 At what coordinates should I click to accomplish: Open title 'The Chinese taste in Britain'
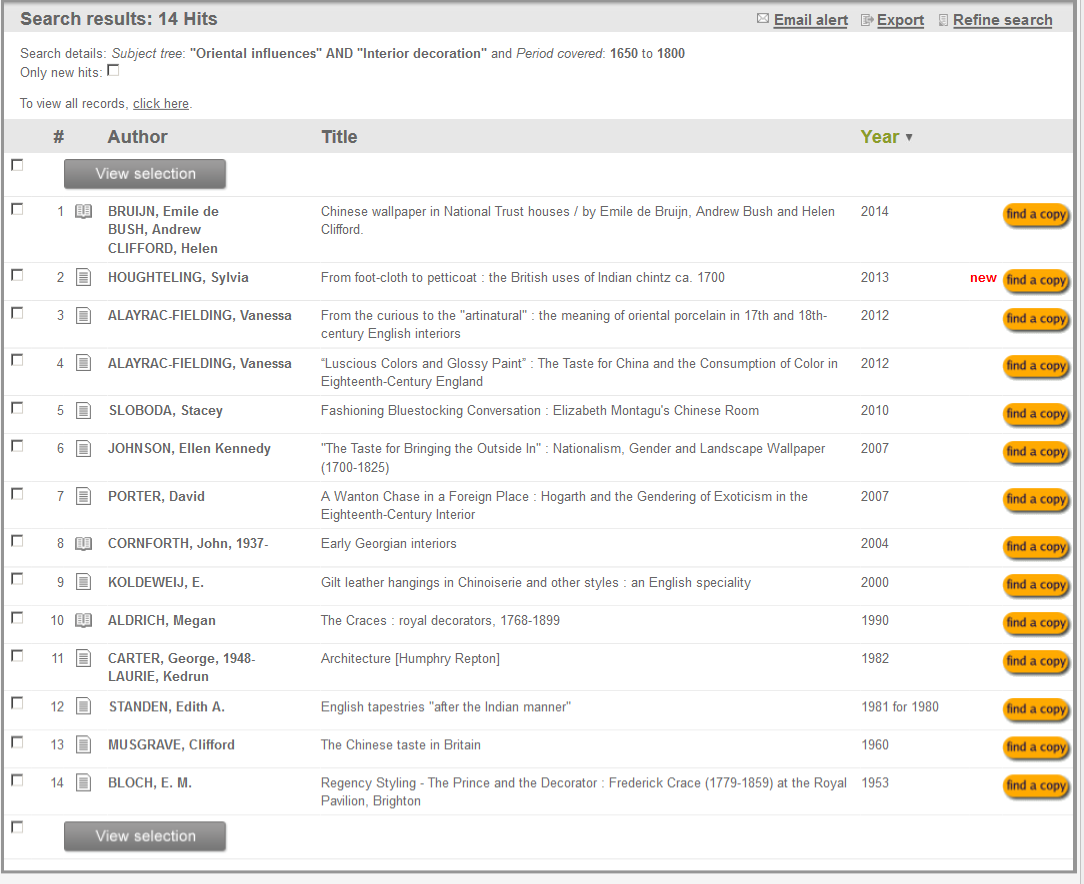(400, 745)
